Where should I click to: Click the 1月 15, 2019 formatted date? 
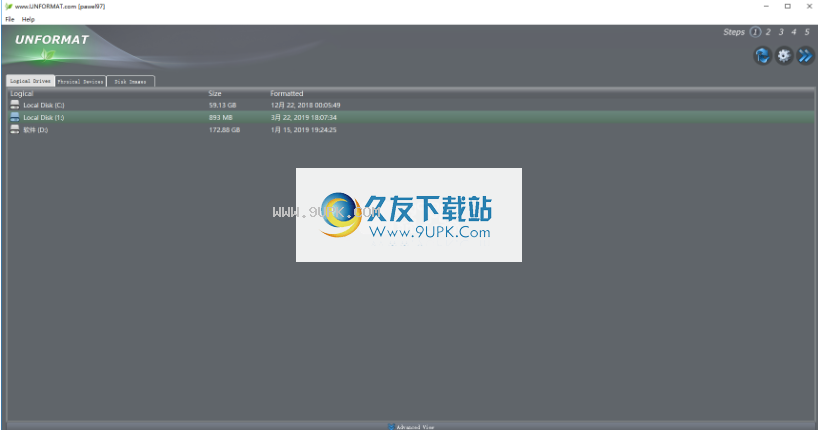[x=304, y=130]
